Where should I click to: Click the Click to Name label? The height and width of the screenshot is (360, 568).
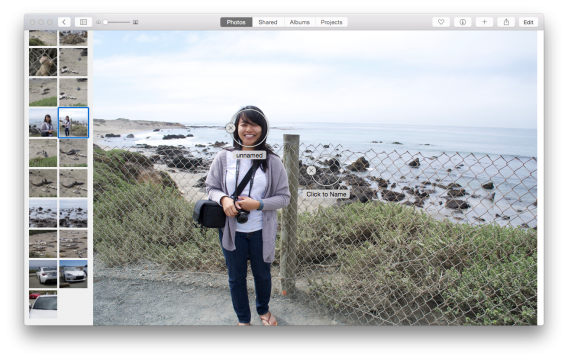tap(326, 194)
